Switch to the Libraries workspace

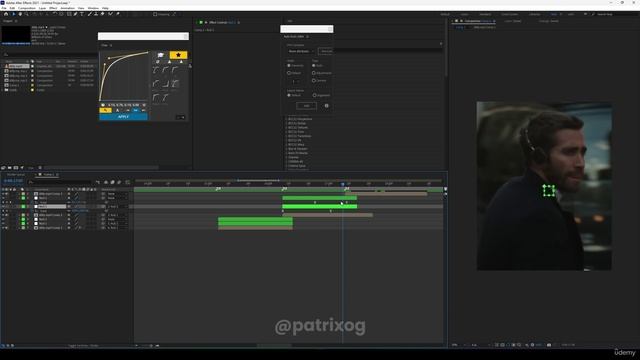tap(535, 14)
